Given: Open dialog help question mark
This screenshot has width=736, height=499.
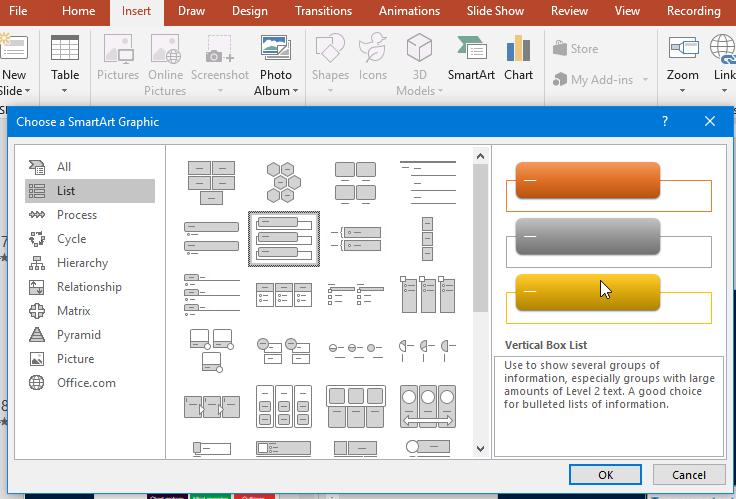Looking at the screenshot, I should (665, 122).
